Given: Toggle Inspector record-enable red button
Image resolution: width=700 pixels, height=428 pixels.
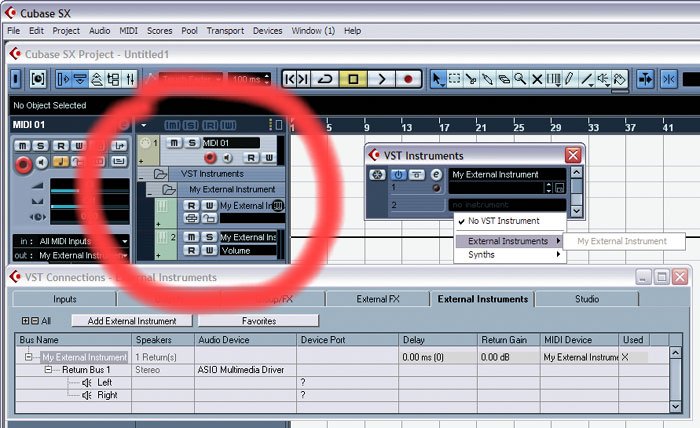Looking at the screenshot, I should [23, 164].
